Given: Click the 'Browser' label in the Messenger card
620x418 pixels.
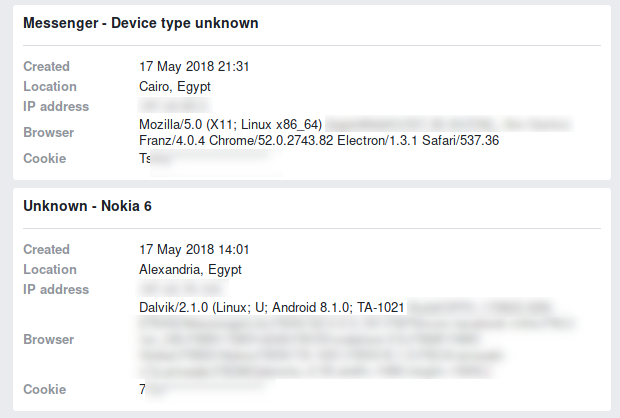Looking at the screenshot, I should click(49, 132).
